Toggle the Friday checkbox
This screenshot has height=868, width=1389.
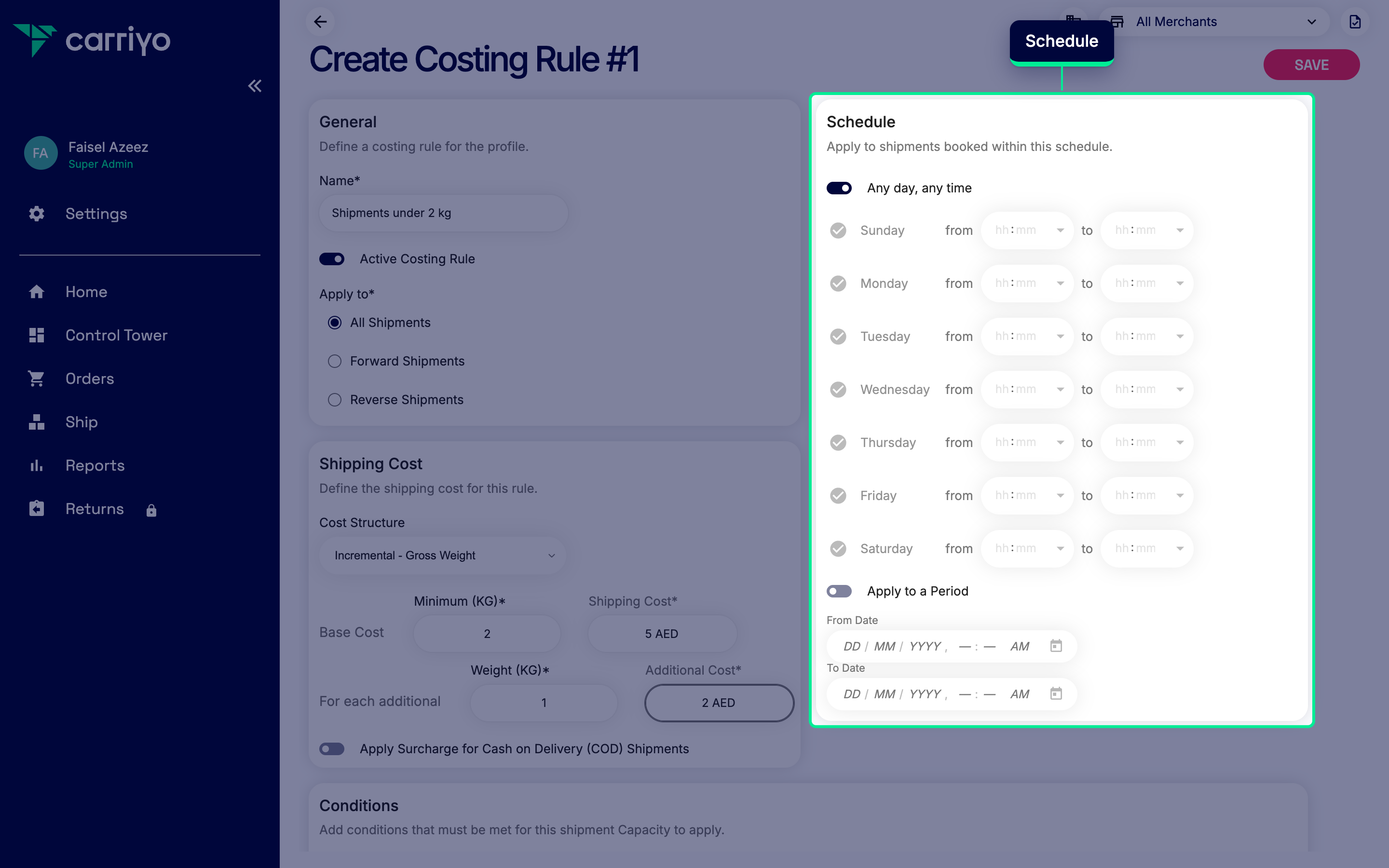838,495
